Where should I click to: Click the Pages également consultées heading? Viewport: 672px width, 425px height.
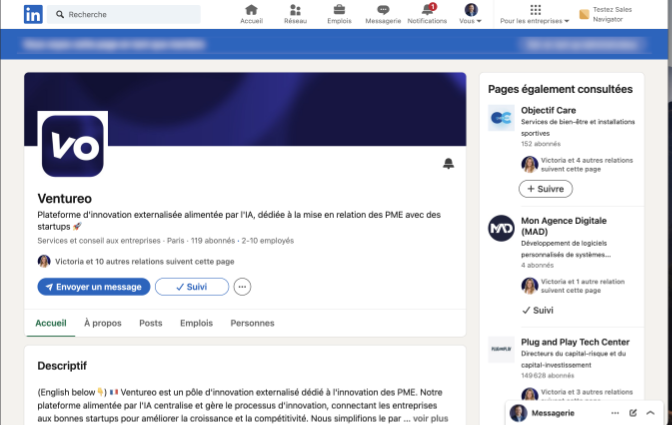[560, 89]
